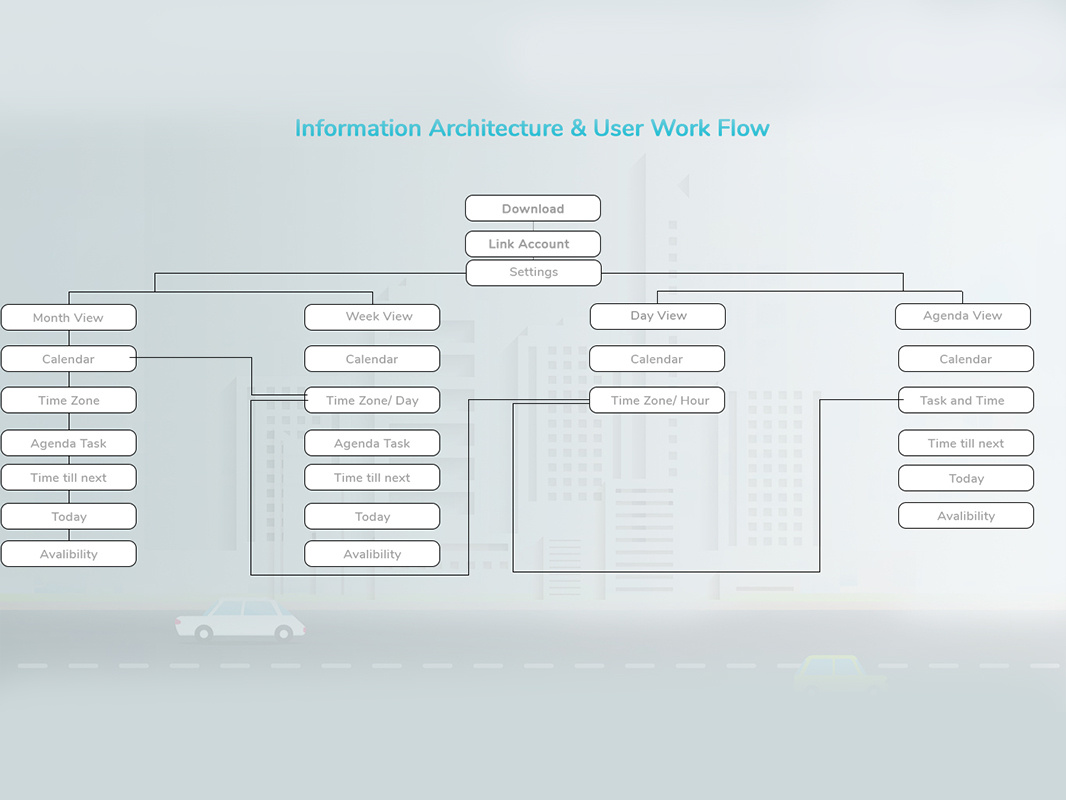
Task: Select Calendar under Month View
Action: (66, 358)
